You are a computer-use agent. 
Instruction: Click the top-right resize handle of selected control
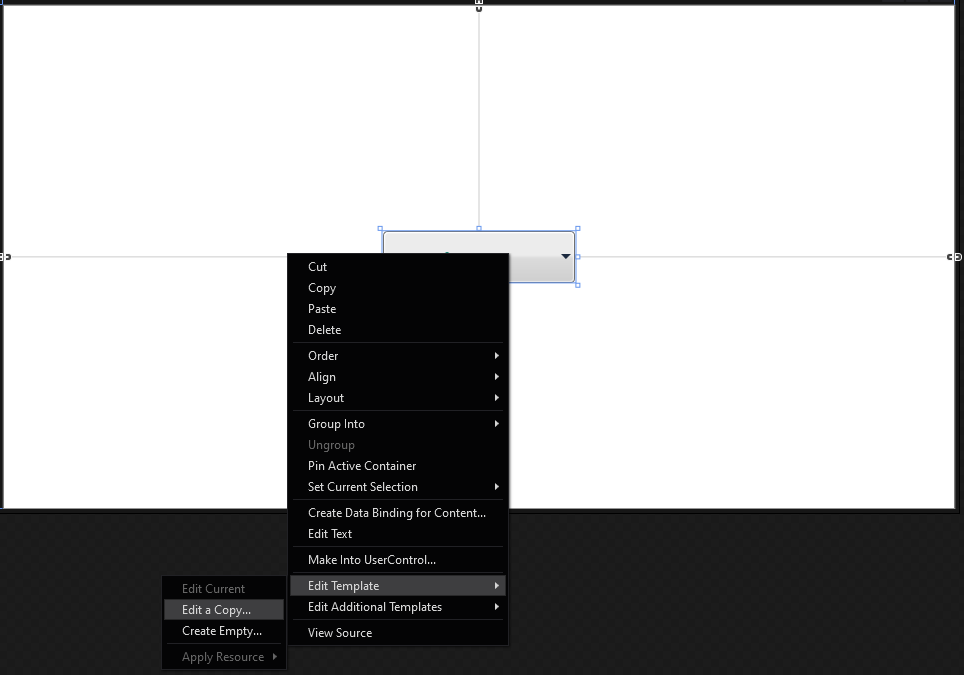[x=578, y=229]
